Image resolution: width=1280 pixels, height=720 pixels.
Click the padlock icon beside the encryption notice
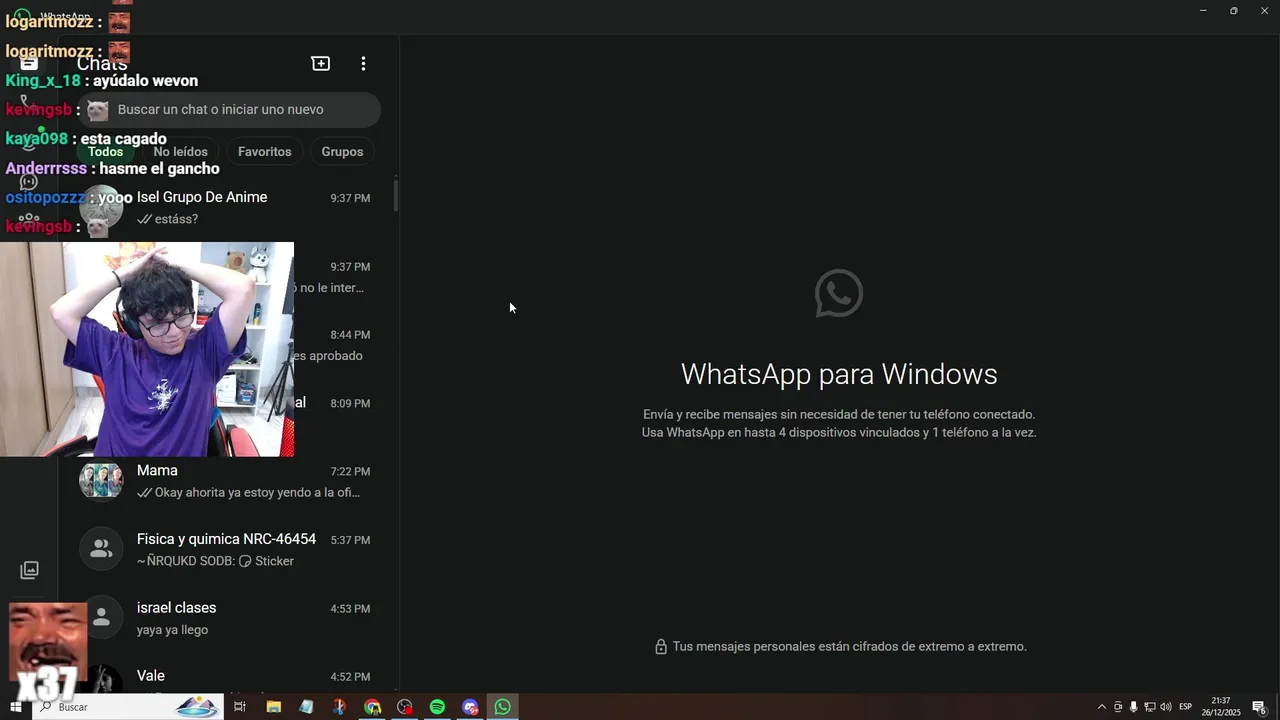[660, 647]
